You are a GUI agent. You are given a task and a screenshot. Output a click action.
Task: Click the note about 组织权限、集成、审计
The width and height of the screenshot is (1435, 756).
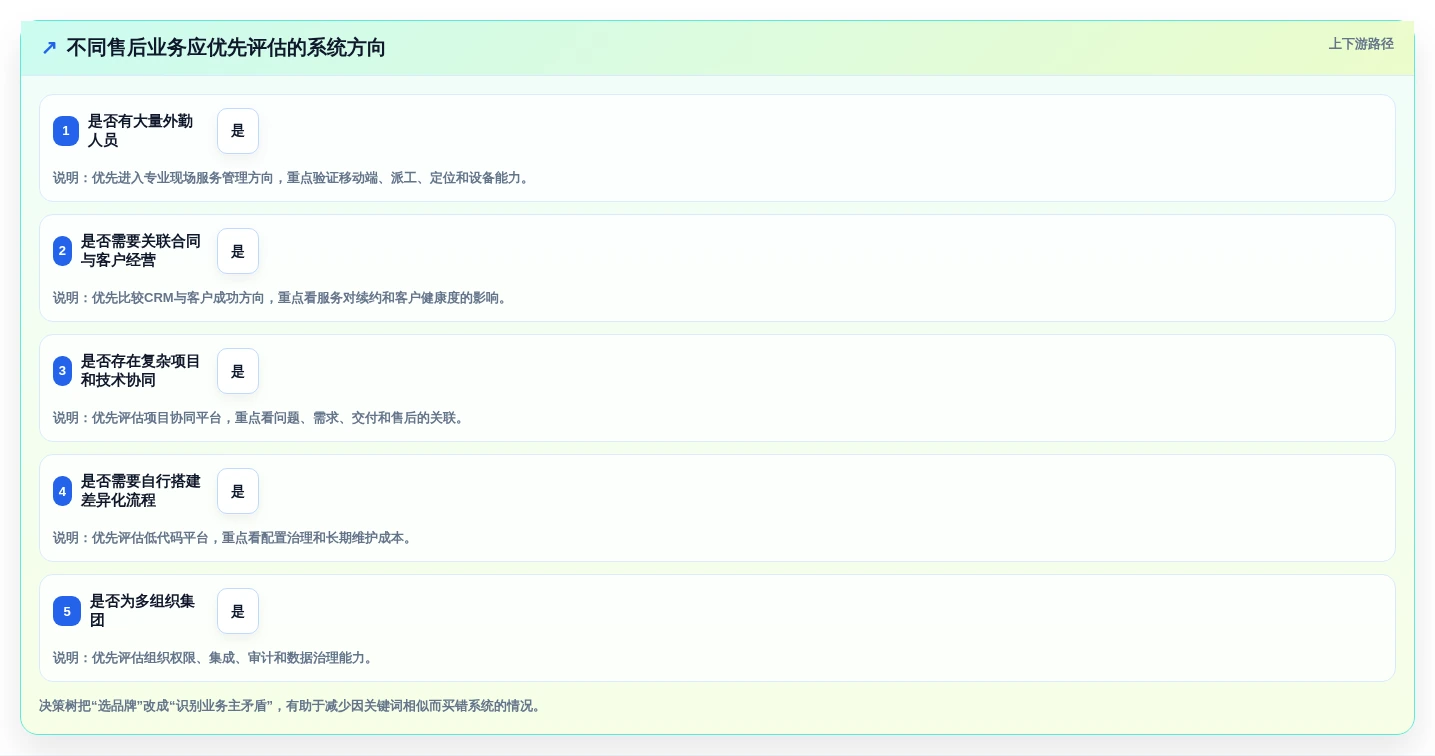[x=214, y=658]
